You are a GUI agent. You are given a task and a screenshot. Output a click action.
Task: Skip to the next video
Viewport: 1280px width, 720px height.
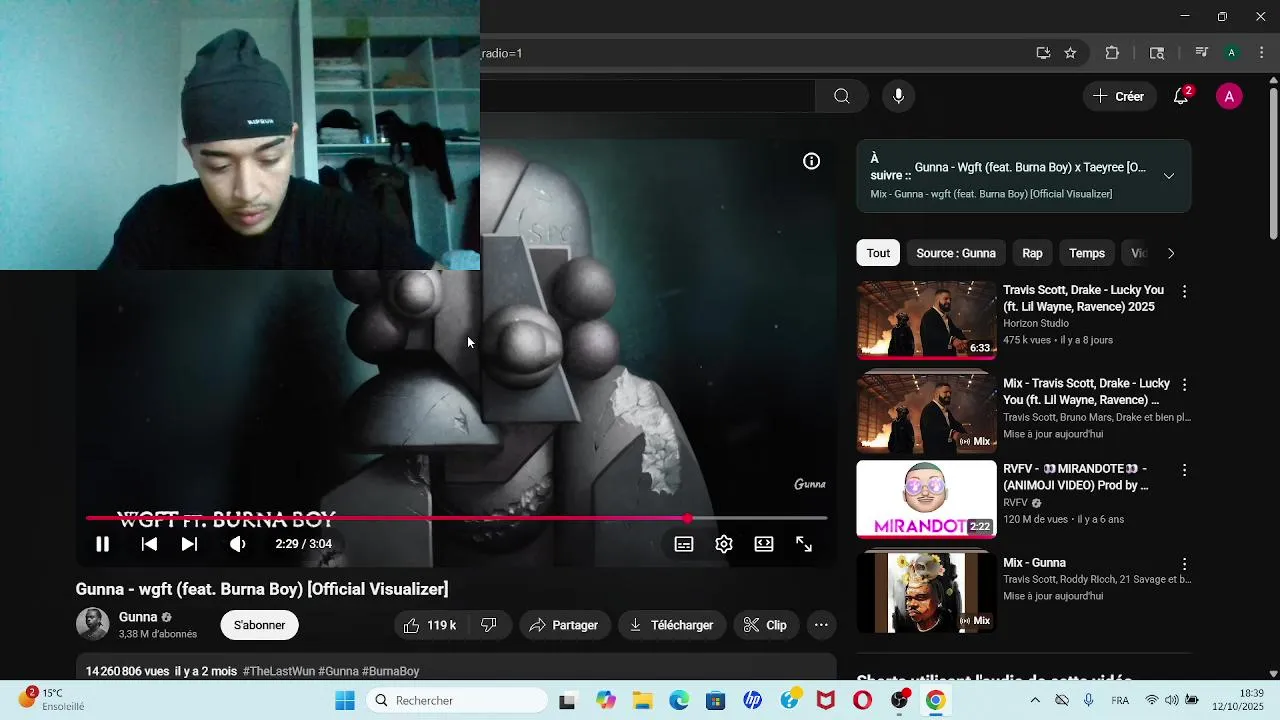point(189,544)
